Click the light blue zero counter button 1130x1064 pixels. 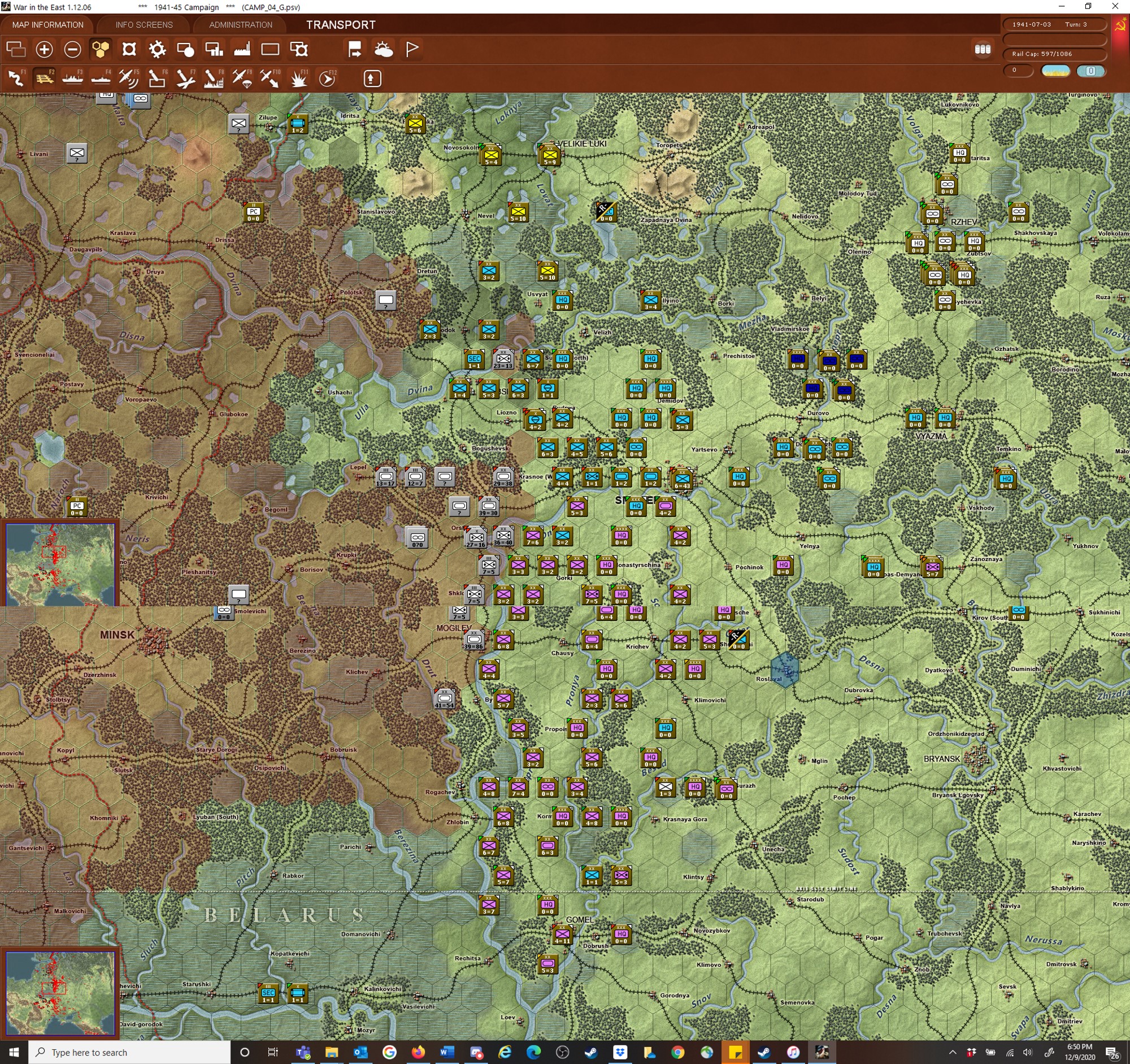coord(1090,71)
